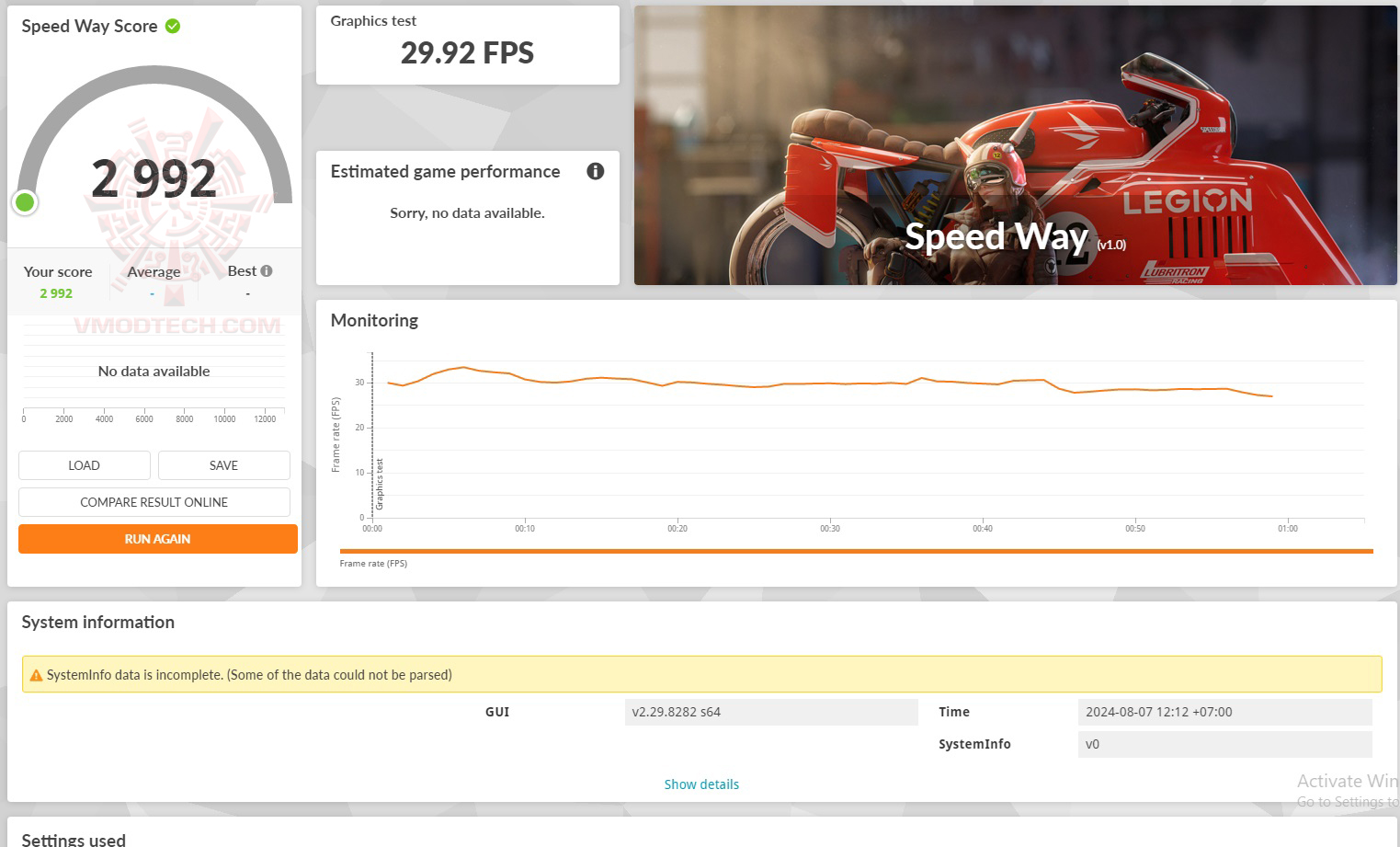The image size is (1400, 847).
Task: Click the Frame rate (FPS) legend label
Action: pyautogui.click(x=373, y=564)
